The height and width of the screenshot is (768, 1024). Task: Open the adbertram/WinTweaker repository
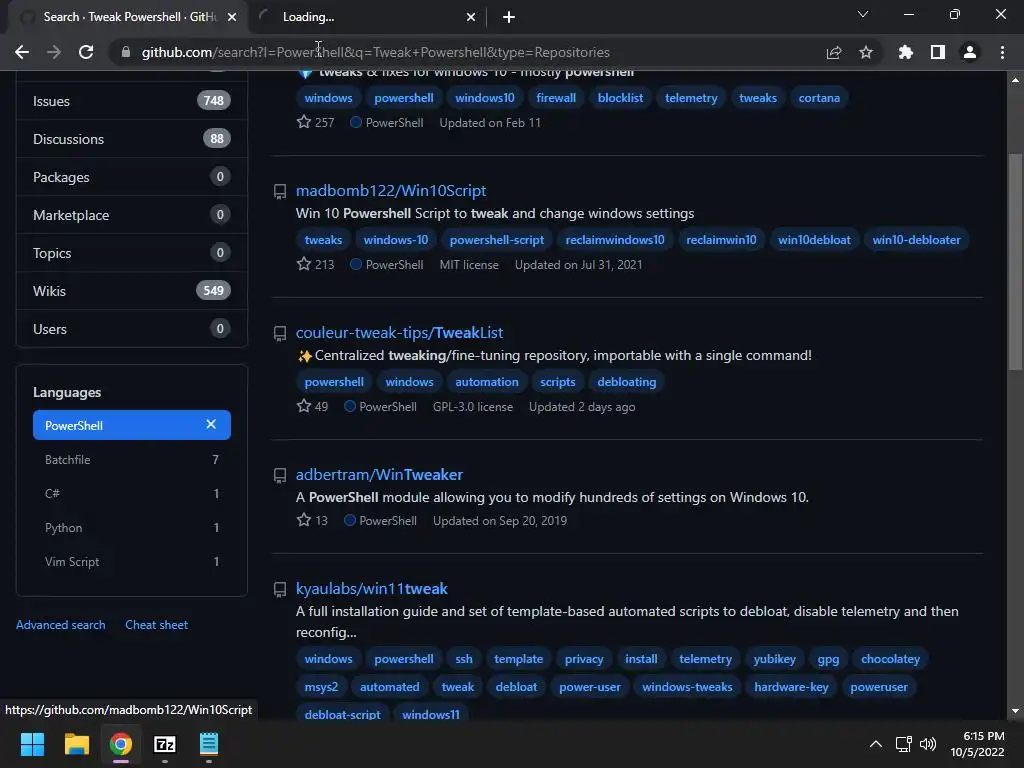379,475
